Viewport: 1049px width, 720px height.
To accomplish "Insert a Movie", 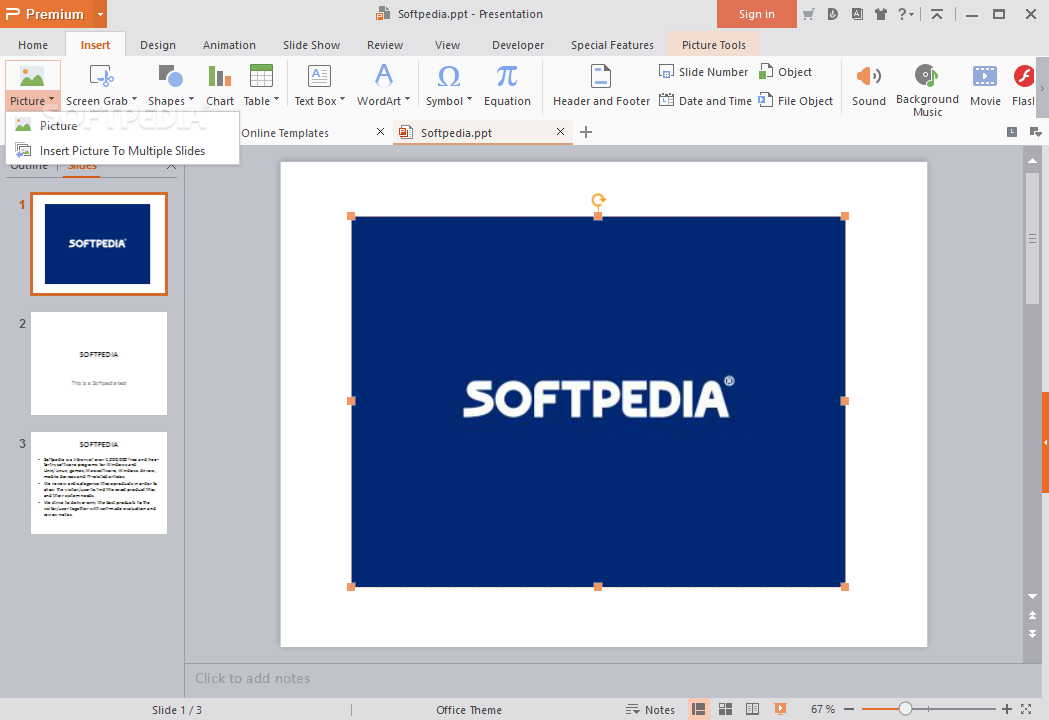I will (x=985, y=86).
